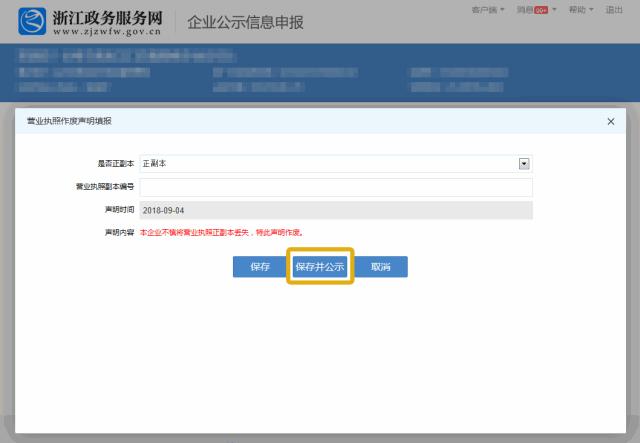The image size is (640, 443).
Task: Click the 企业公示信息申报 heading
Action: 245,22
